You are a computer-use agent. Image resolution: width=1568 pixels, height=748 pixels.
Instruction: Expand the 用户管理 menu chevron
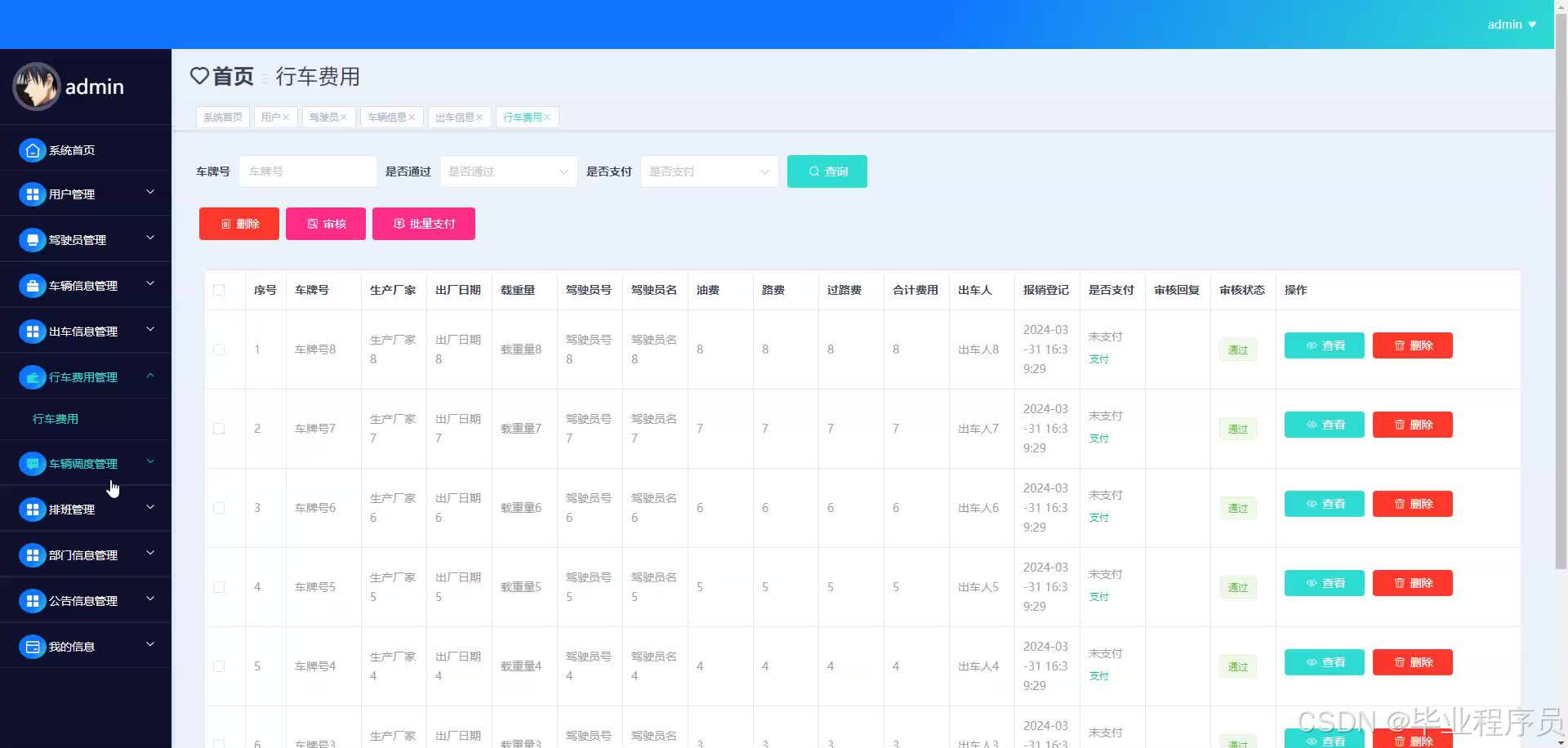(150, 193)
